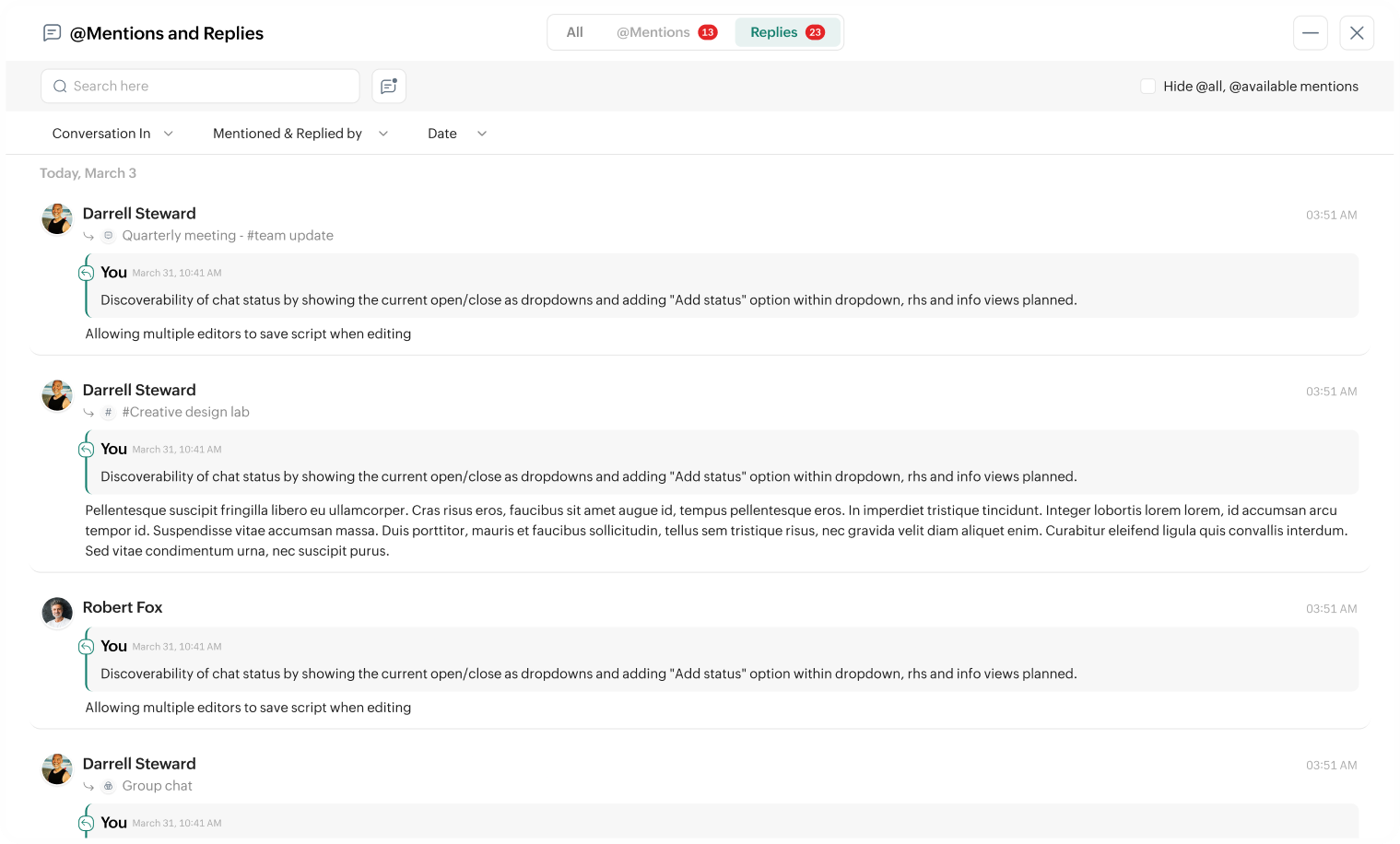1400x844 pixels.
Task: Click the hash icon beside #Creative design lab
Action: pos(108,413)
